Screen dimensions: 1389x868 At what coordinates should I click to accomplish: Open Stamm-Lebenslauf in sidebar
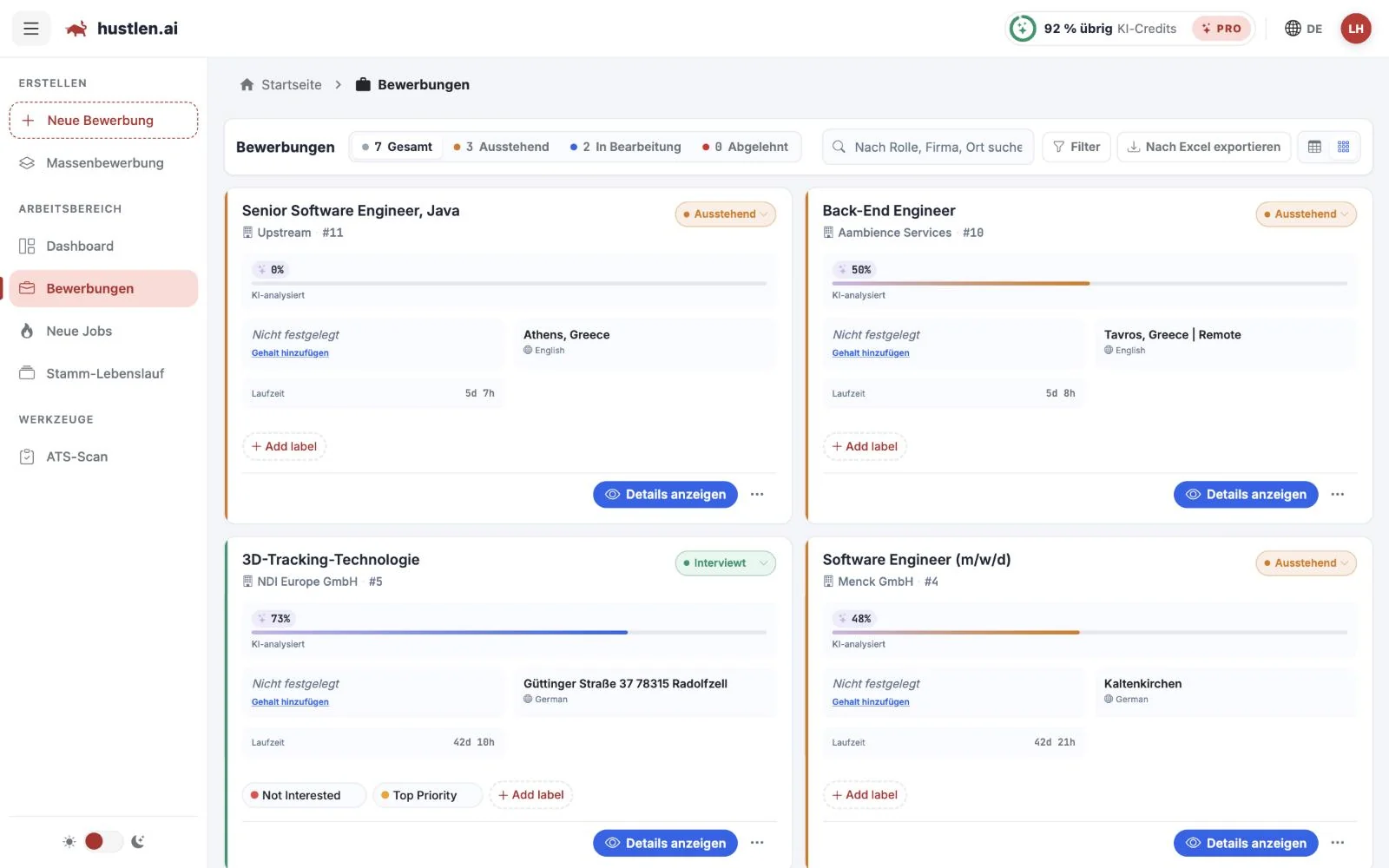[x=103, y=374]
